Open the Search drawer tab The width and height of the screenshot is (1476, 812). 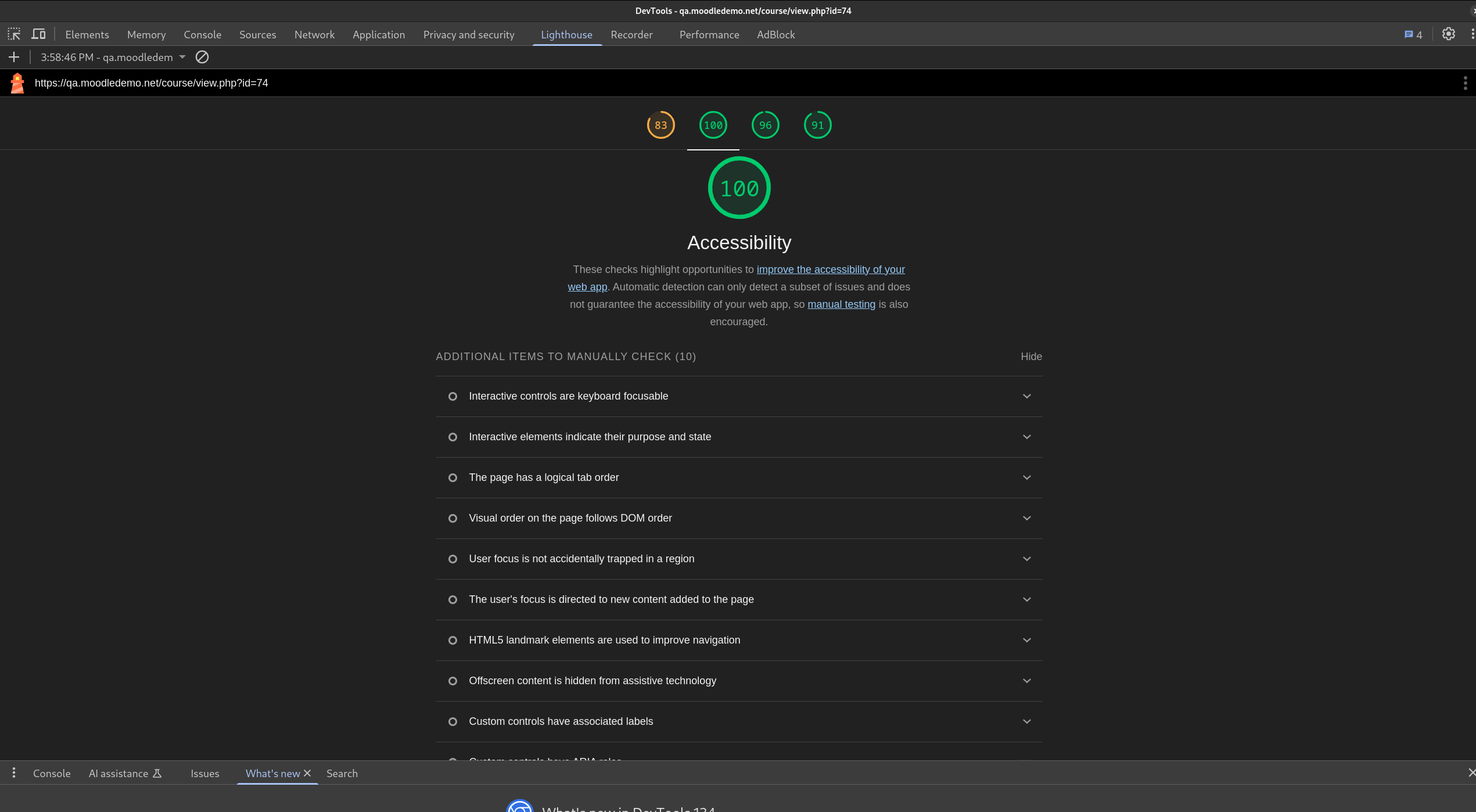pos(342,773)
